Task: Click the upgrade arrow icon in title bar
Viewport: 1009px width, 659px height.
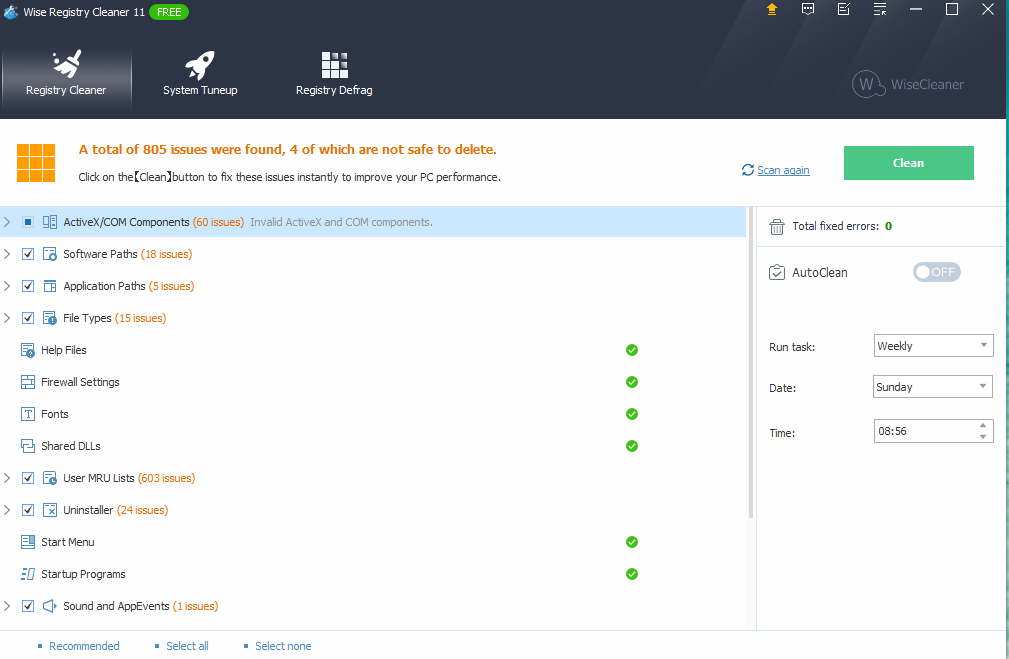Action: [772, 10]
